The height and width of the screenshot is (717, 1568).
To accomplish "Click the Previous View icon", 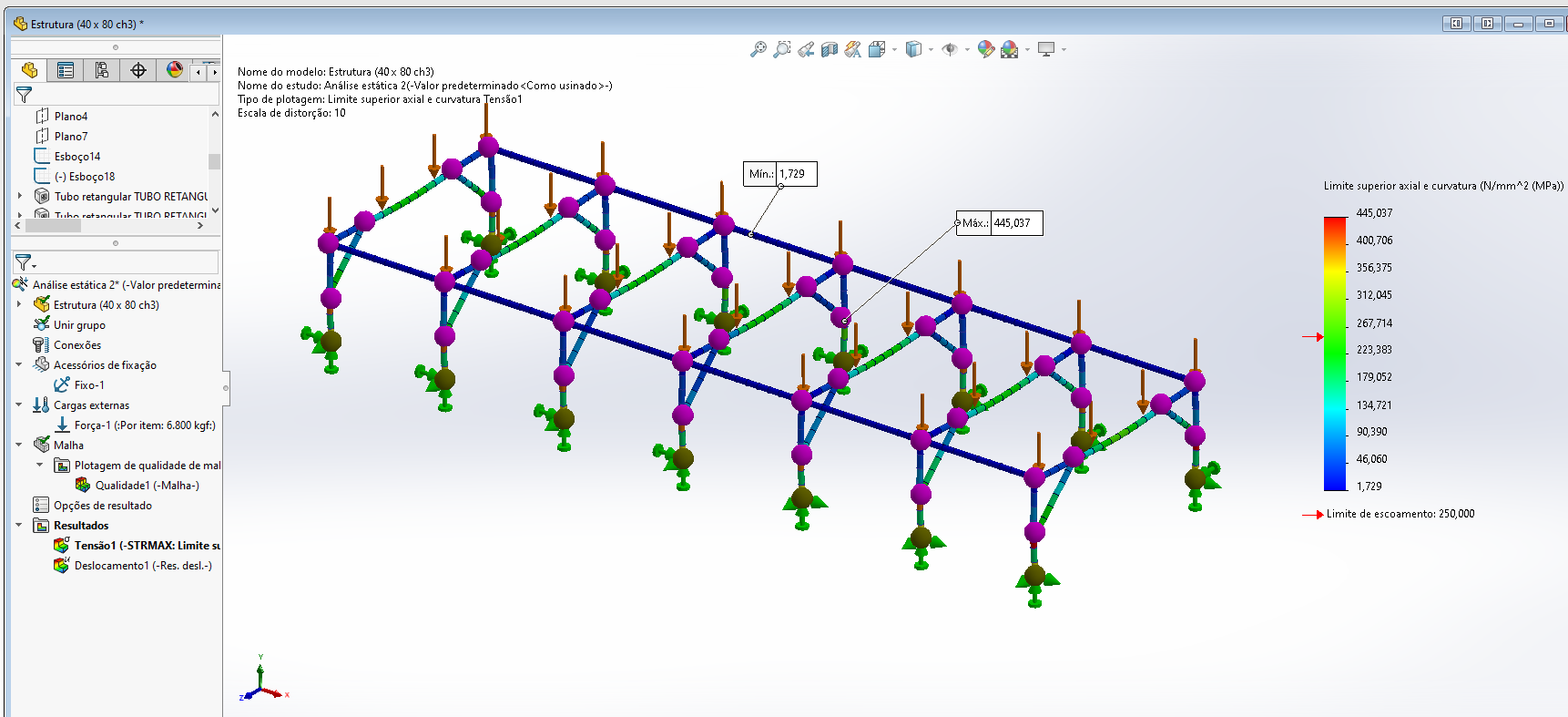I will [x=806, y=49].
